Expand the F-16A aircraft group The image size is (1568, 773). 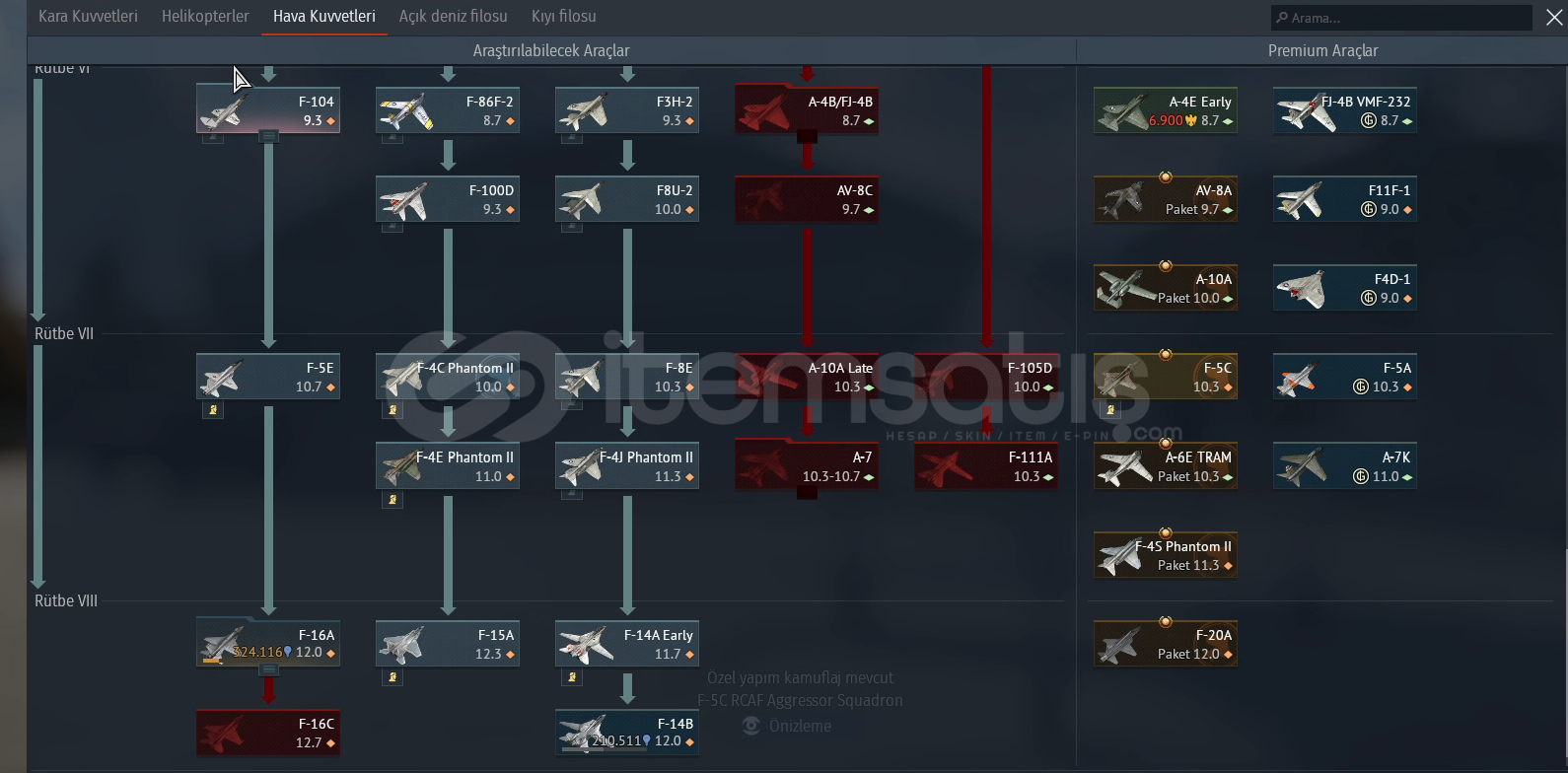pyautogui.click(x=268, y=669)
